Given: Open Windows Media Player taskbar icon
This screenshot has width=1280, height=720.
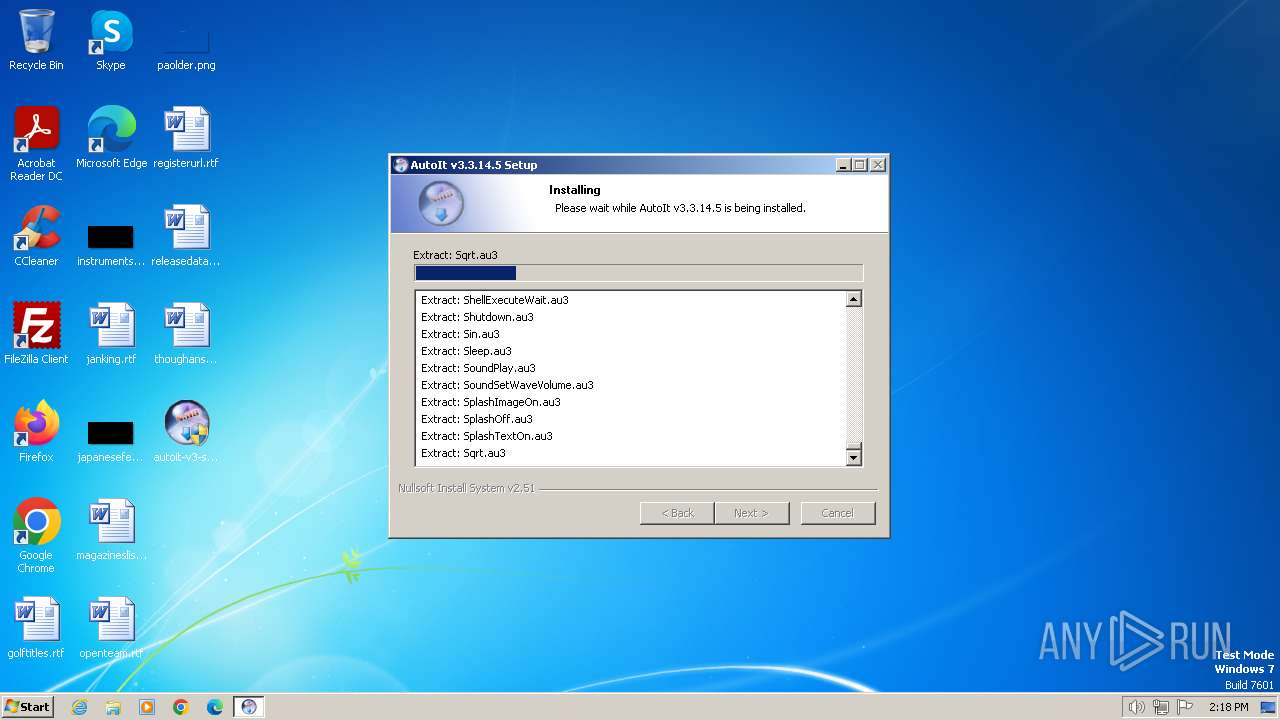Looking at the screenshot, I should click(x=147, y=707).
